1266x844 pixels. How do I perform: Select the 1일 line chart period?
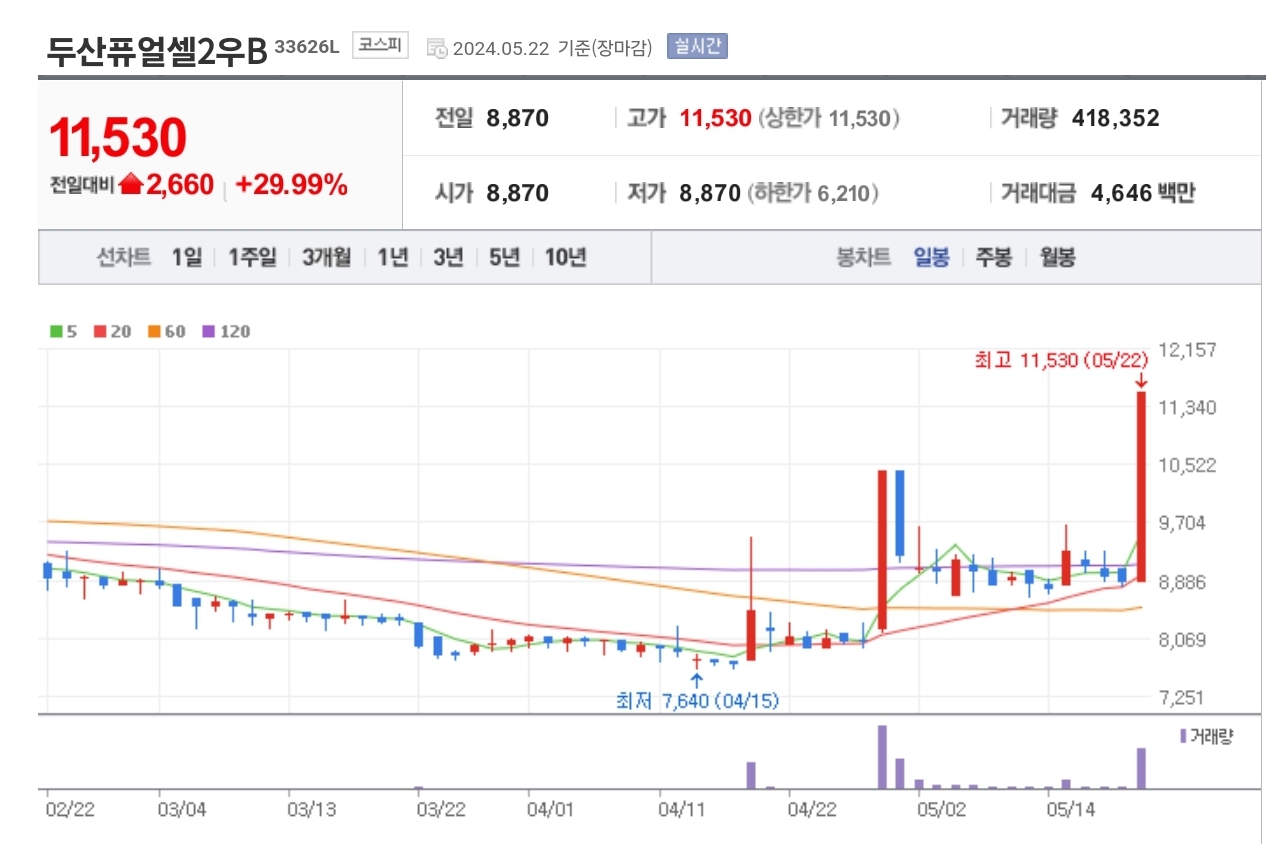186,257
